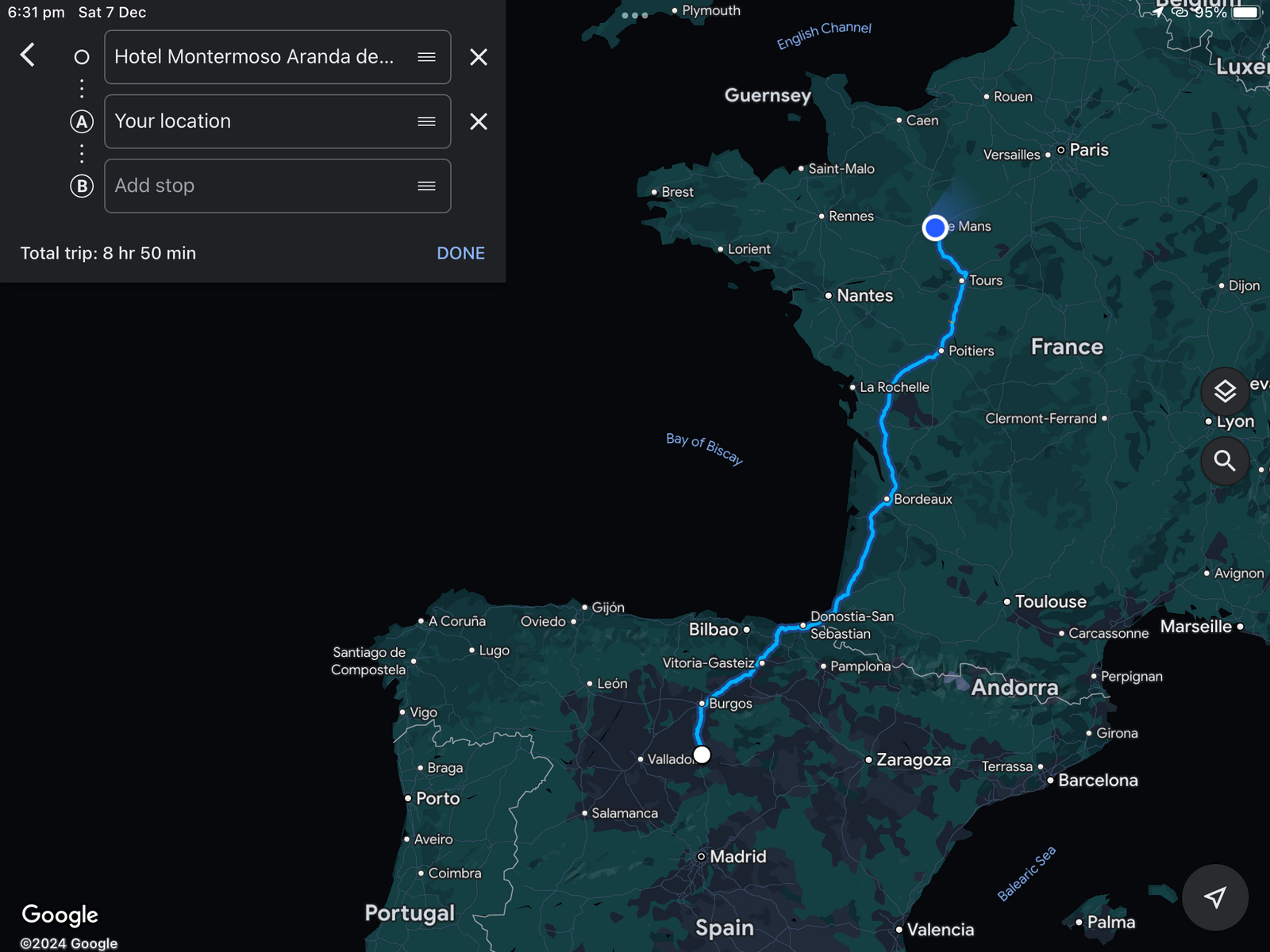1270x952 pixels.
Task: Select Santiago de Compostela label
Action: (369, 661)
